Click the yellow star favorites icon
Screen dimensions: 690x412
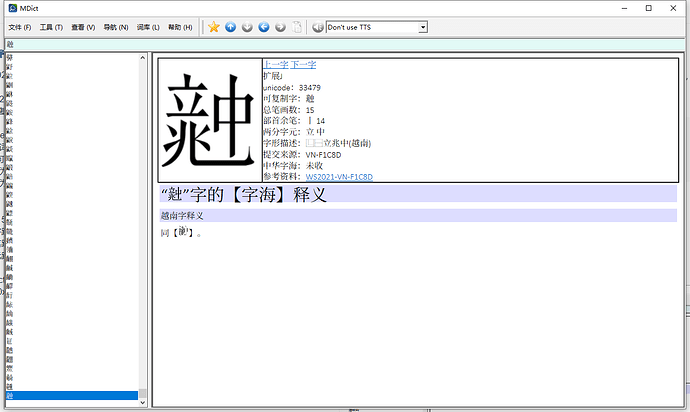tap(214, 27)
